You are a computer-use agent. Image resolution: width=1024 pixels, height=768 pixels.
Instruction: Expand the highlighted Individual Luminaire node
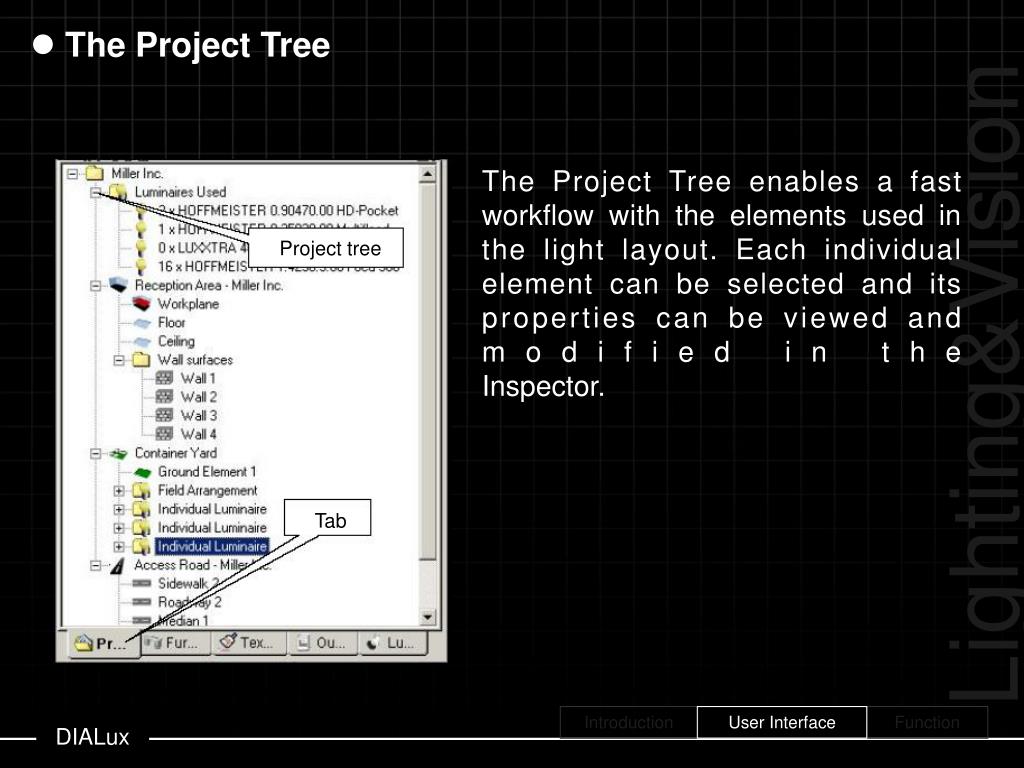[x=119, y=547]
